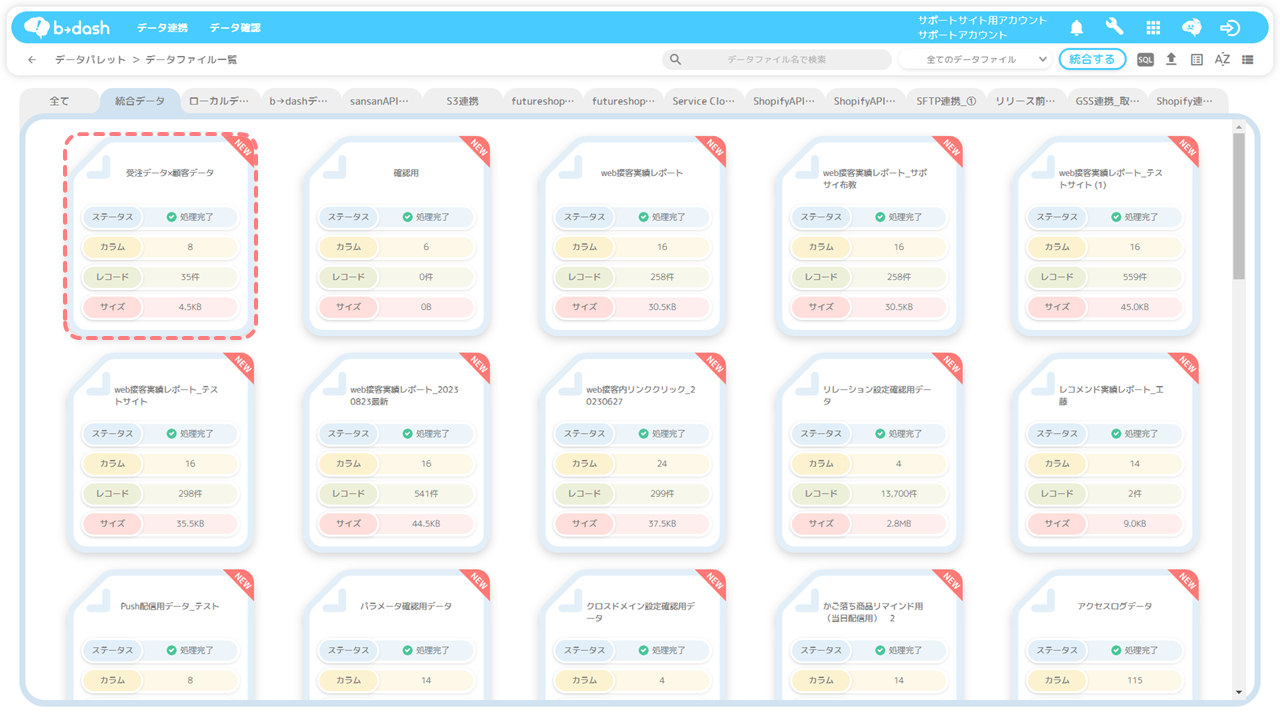1280x720 pixels.
Task: Select the 統合データ tab
Action: (140, 101)
